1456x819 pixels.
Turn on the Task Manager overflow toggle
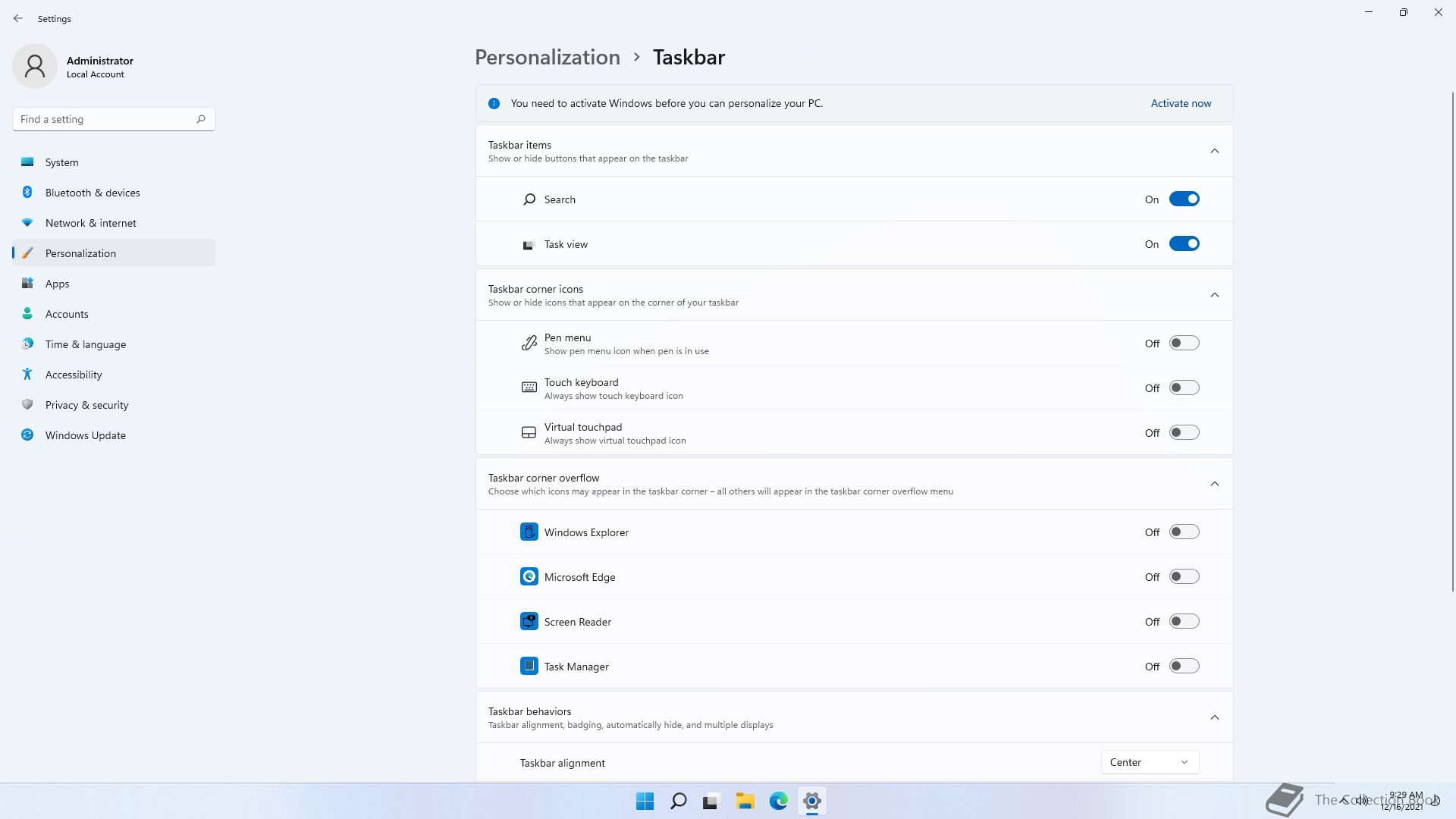[x=1184, y=667]
